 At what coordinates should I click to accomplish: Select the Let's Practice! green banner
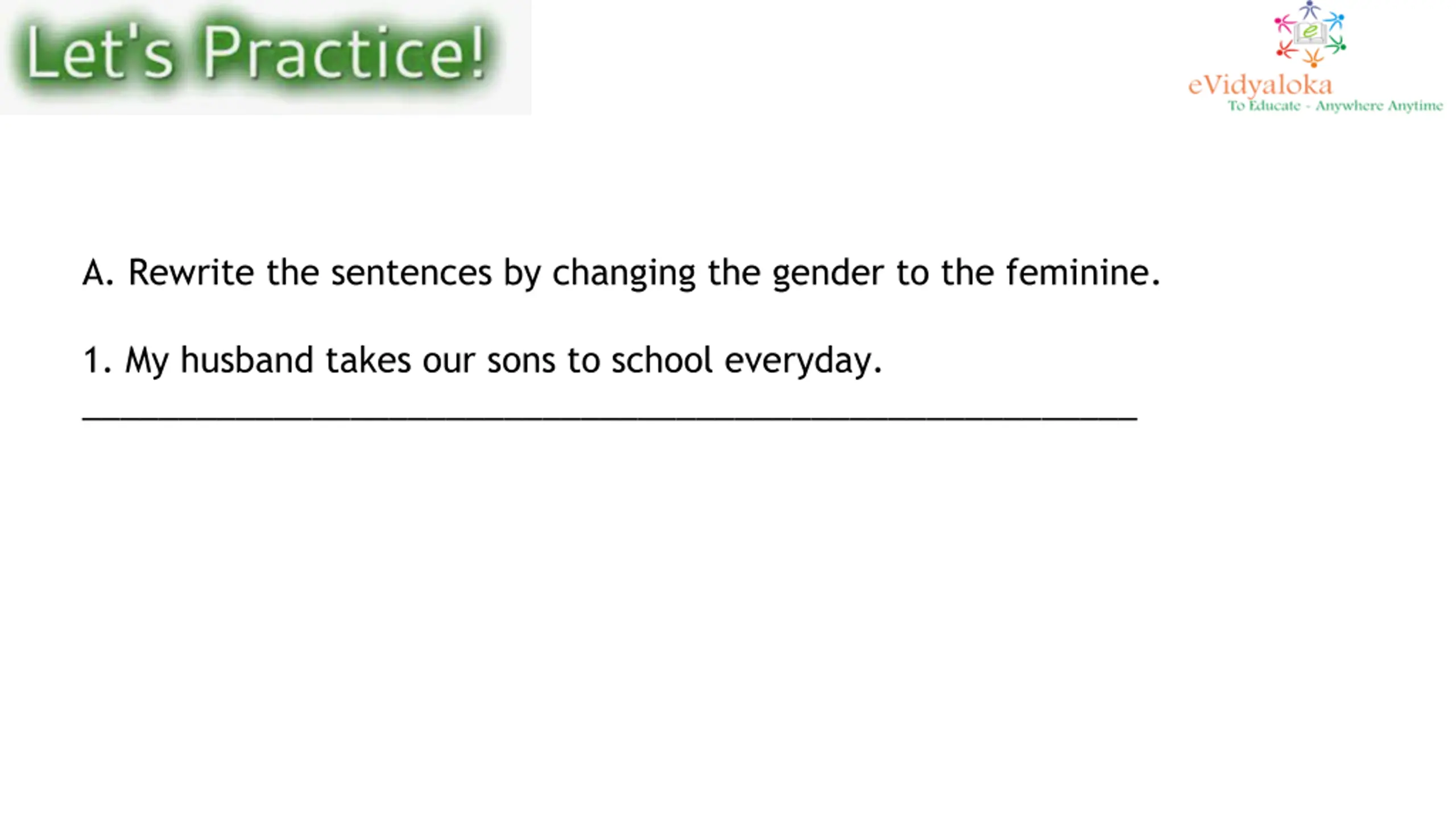[x=265, y=57]
